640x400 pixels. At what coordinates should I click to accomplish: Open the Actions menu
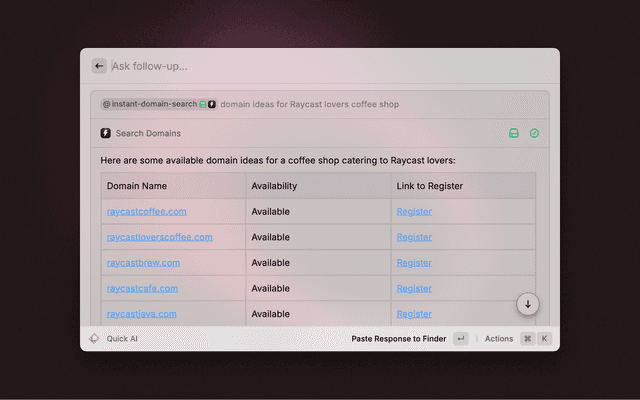coord(499,339)
